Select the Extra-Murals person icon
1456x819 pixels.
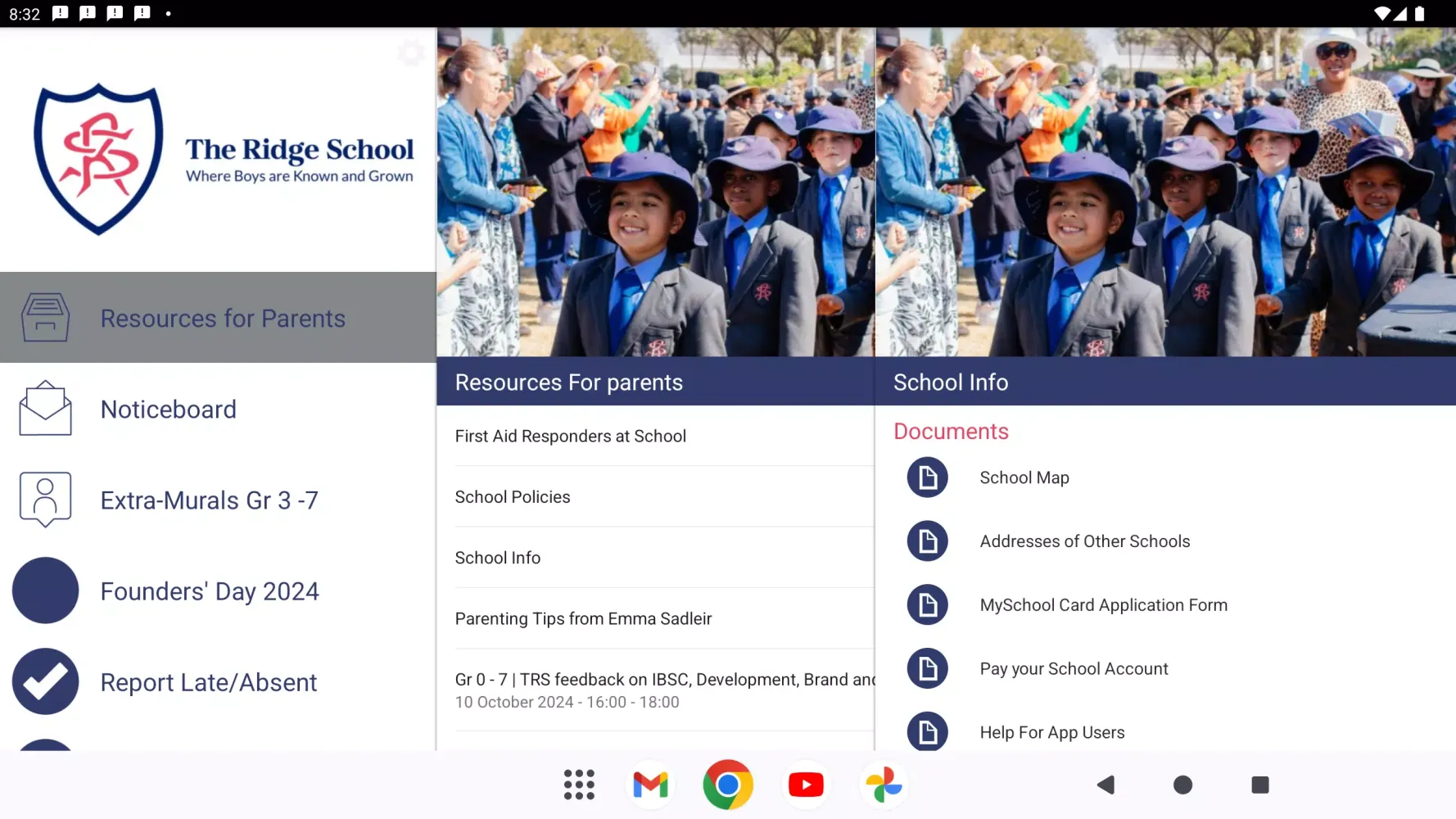[x=45, y=500]
